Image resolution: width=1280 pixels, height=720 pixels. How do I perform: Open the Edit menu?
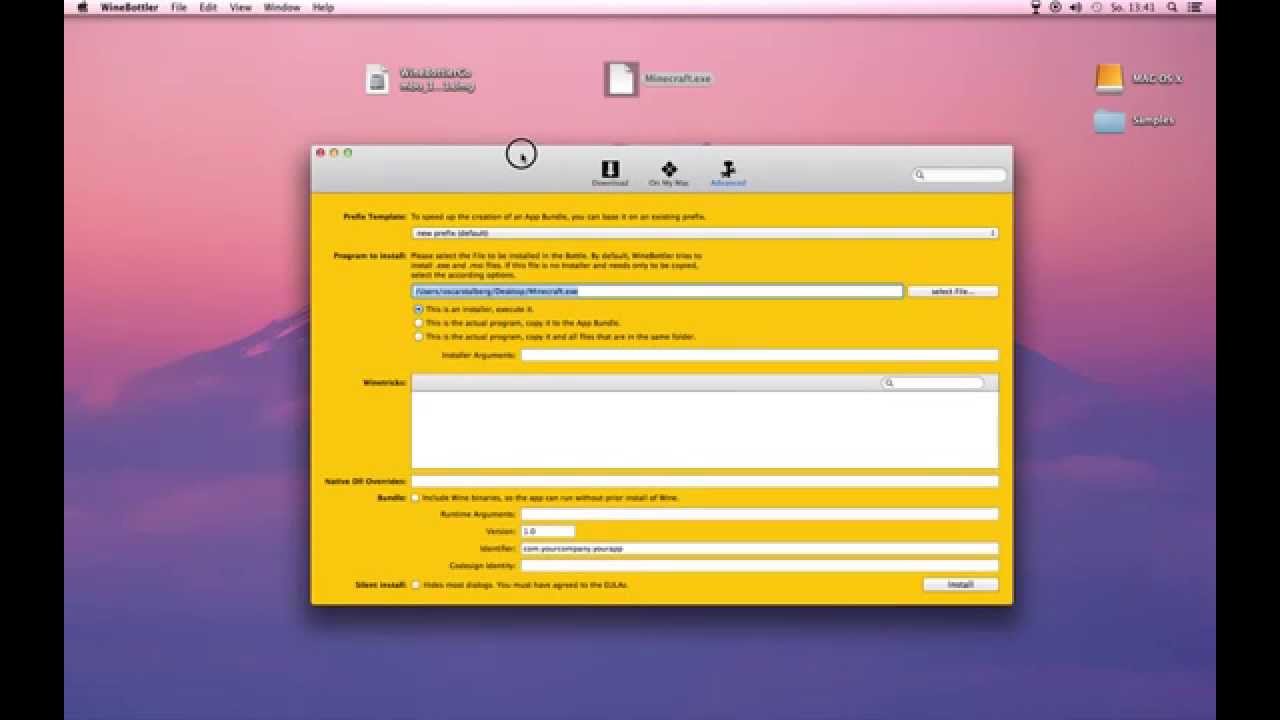208,7
